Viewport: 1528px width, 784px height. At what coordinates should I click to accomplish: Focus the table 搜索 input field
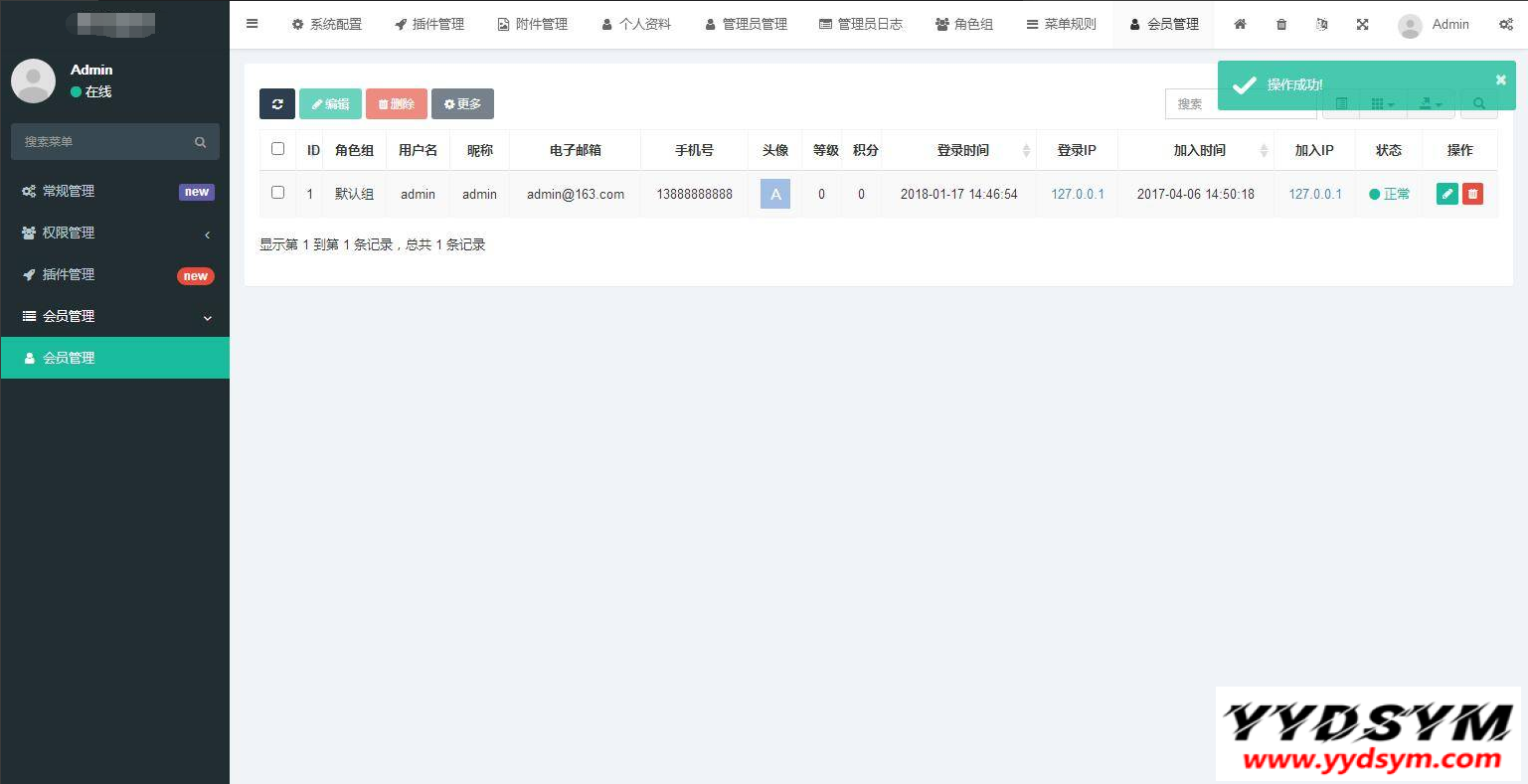click(1241, 104)
